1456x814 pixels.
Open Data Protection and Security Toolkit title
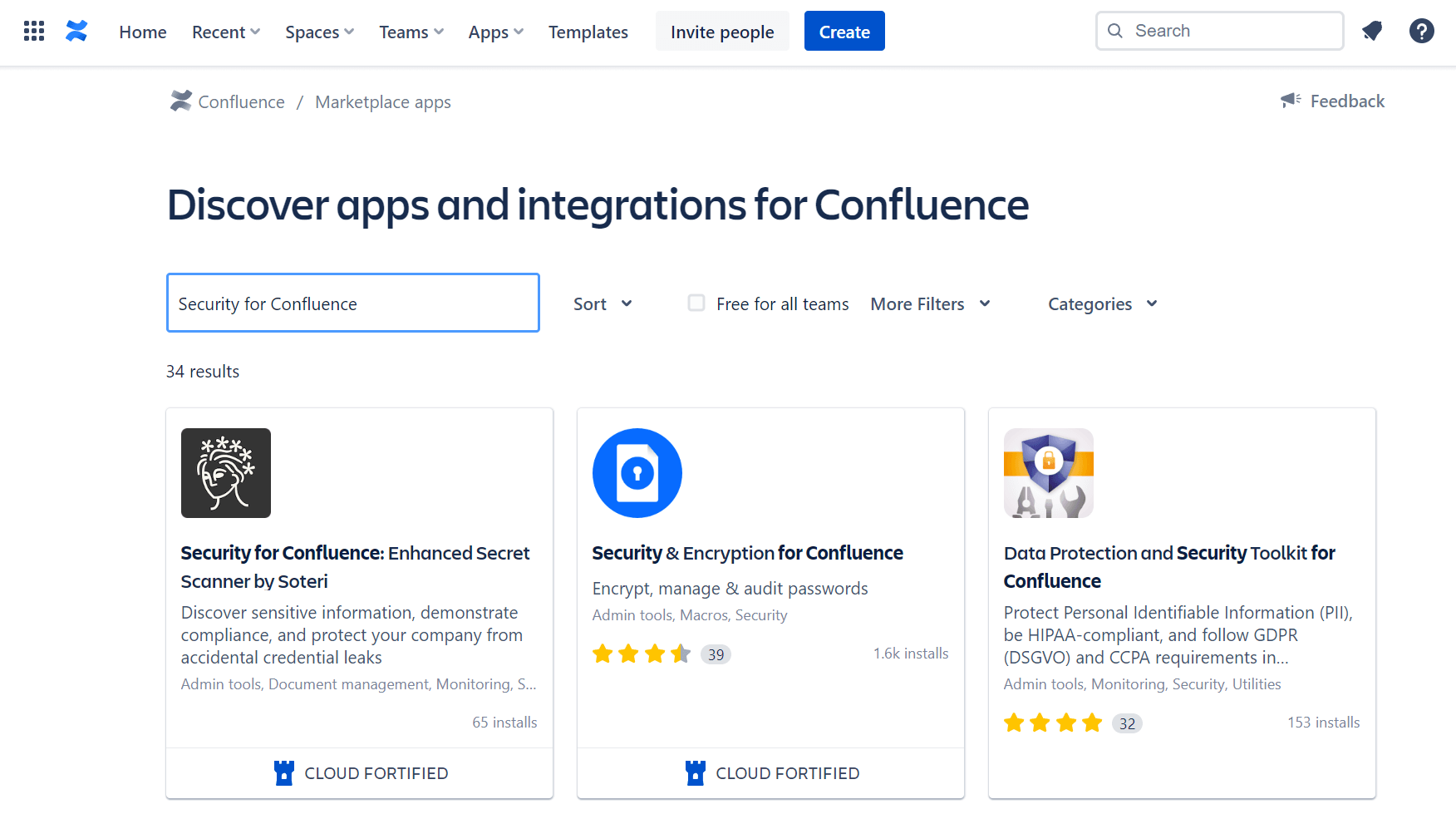[1169, 567]
